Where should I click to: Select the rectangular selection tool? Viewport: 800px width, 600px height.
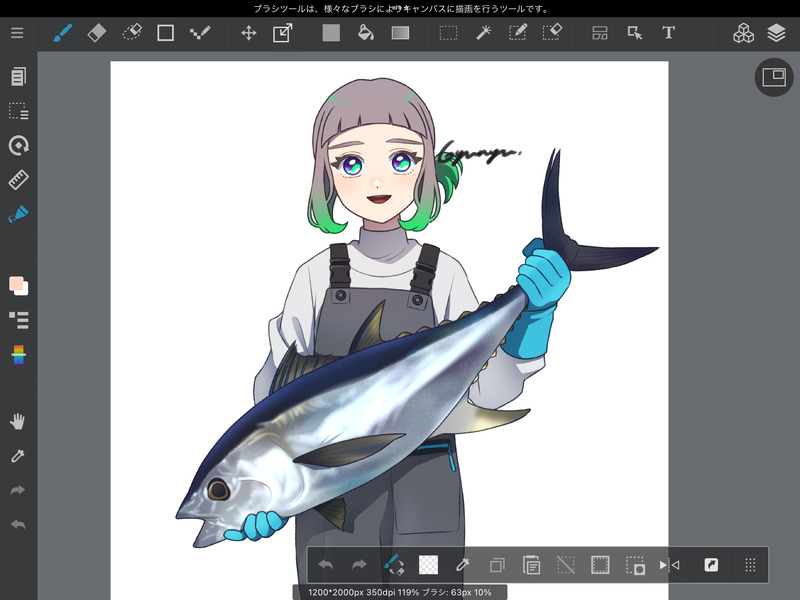point(448,33)
